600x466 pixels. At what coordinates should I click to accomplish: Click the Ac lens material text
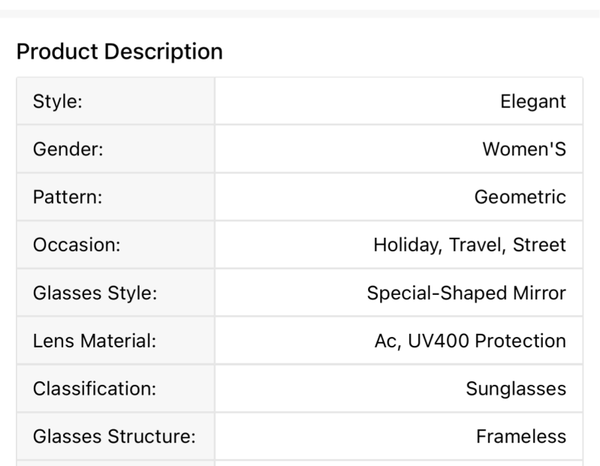pos(387,341)
